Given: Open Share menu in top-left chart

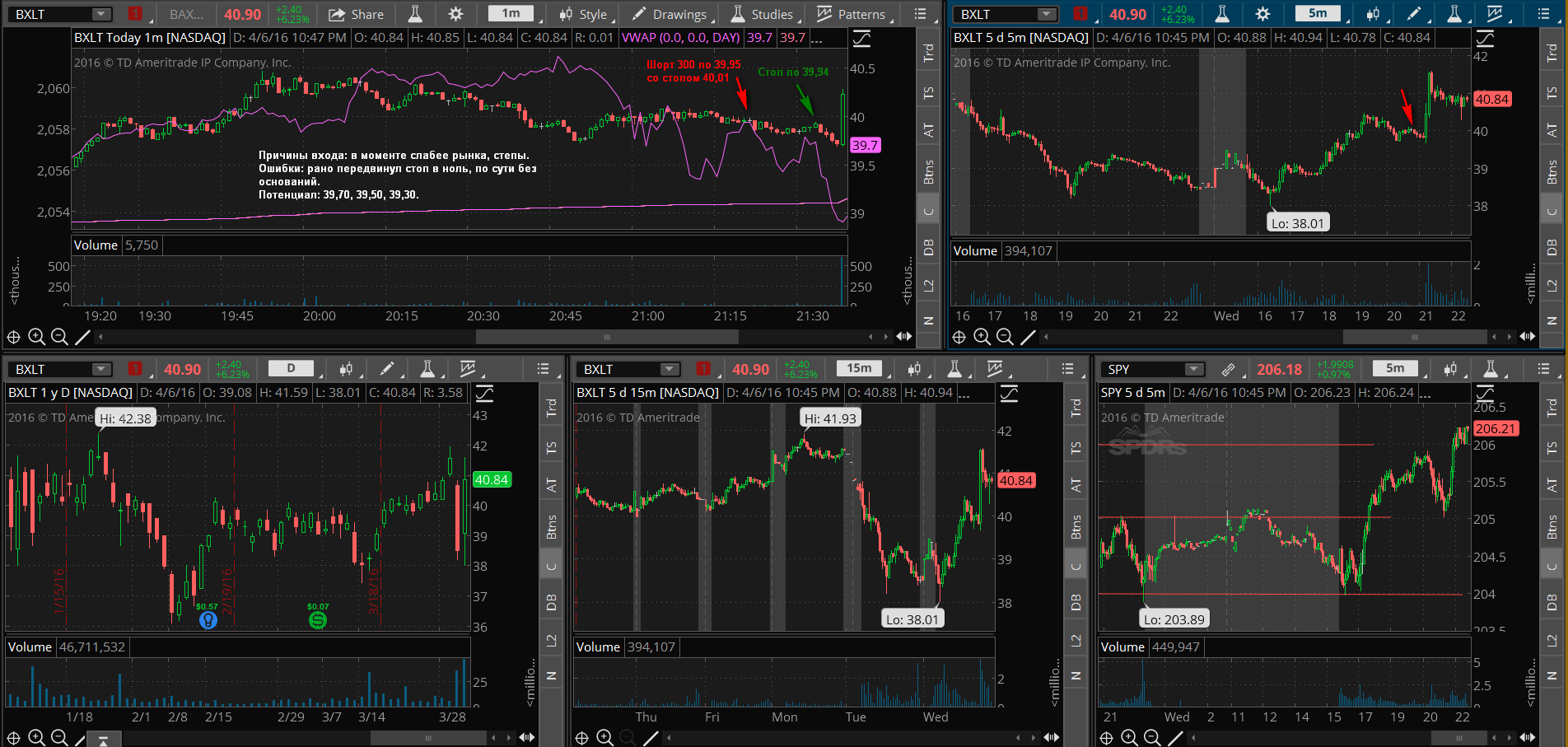Looking at the screenshot, I should (x=356, y=14).
